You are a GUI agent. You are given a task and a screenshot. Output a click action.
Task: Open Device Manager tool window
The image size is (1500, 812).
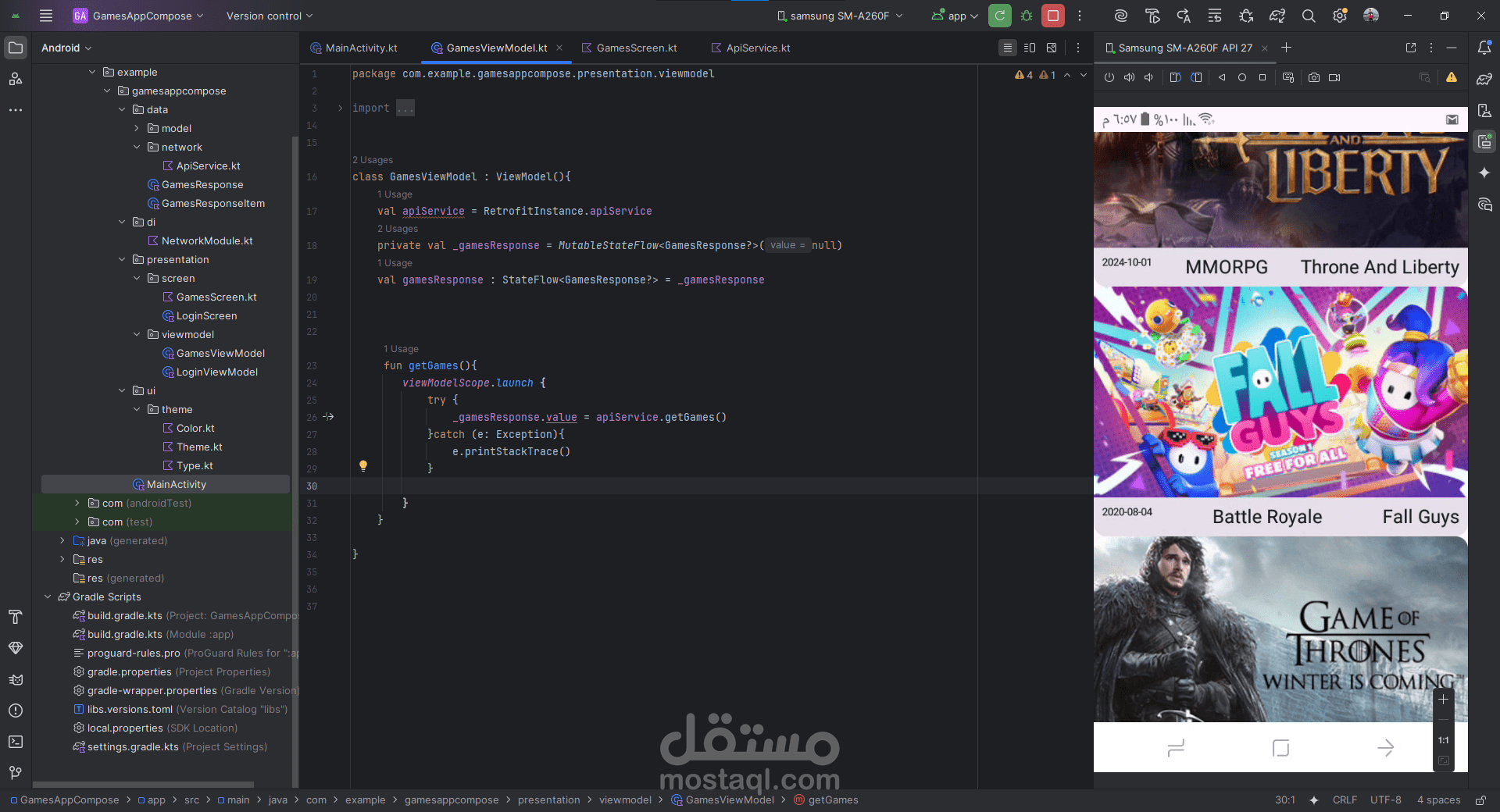tap(1484, 110)
